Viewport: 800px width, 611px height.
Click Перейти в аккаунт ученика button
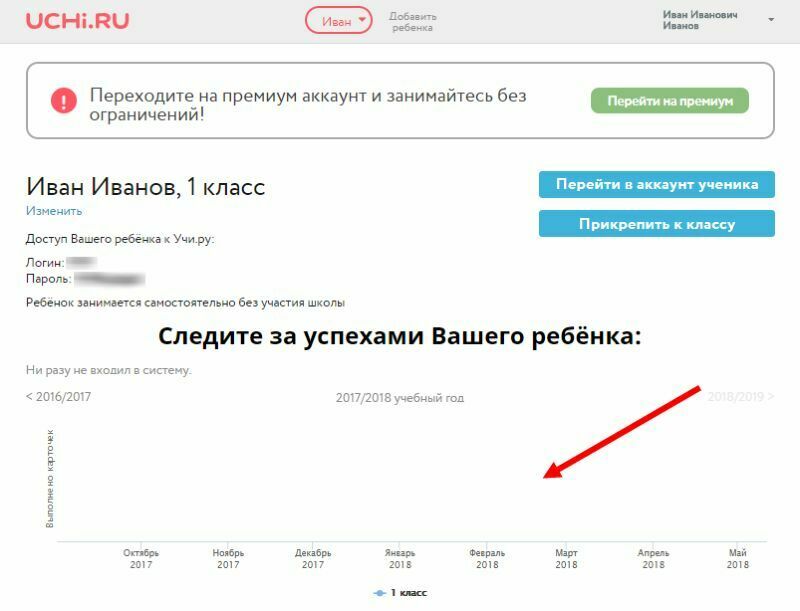coord(656,184)
